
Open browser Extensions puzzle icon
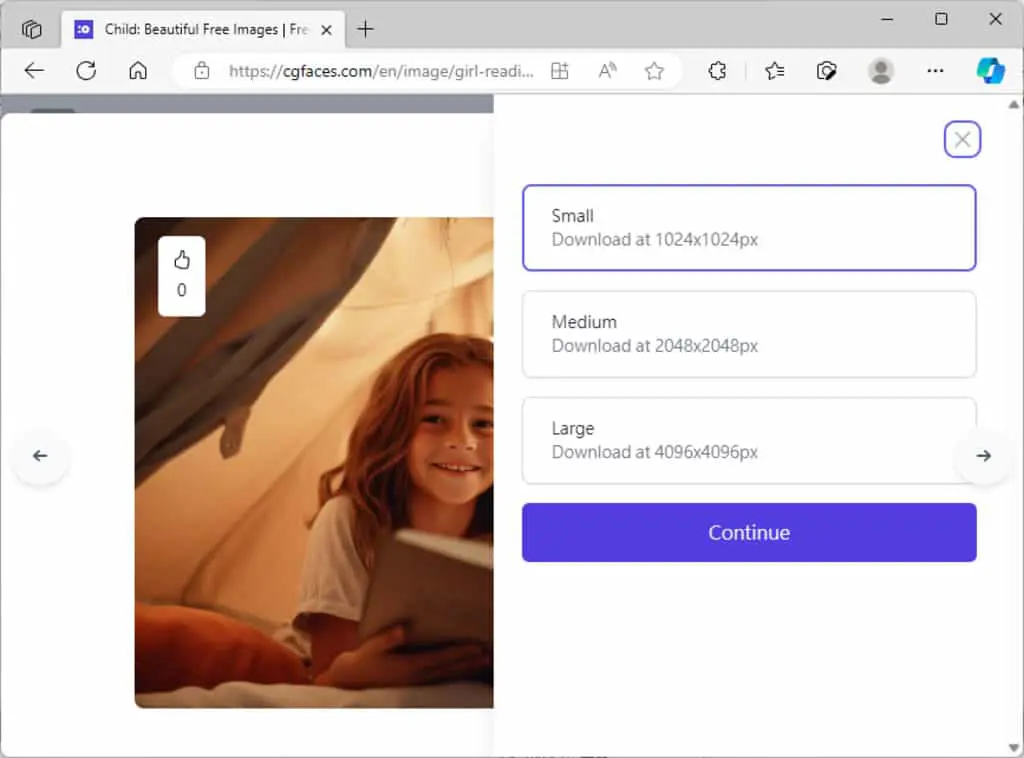click(717, 71)
